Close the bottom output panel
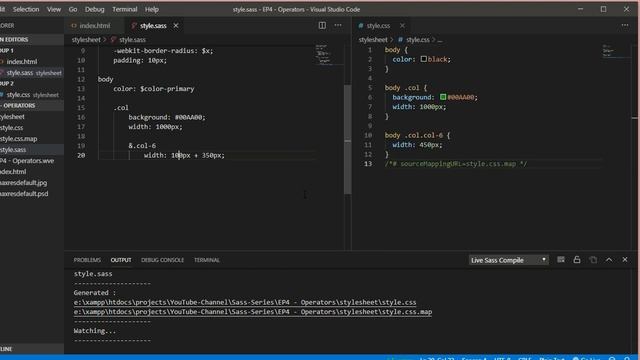640x360 pixels. [625, 260]
